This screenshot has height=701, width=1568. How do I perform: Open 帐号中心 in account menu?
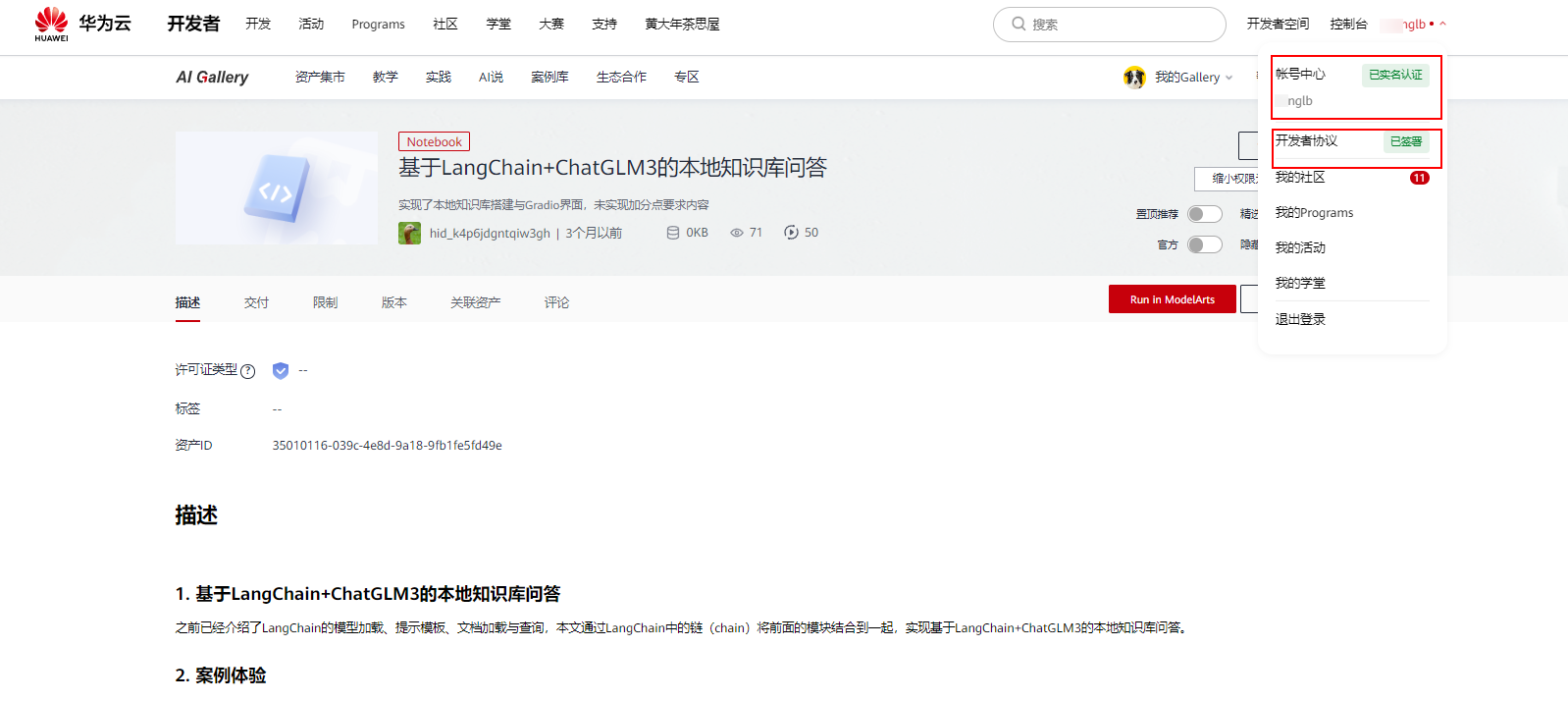pyautogui.click(x=1300, y=74)
